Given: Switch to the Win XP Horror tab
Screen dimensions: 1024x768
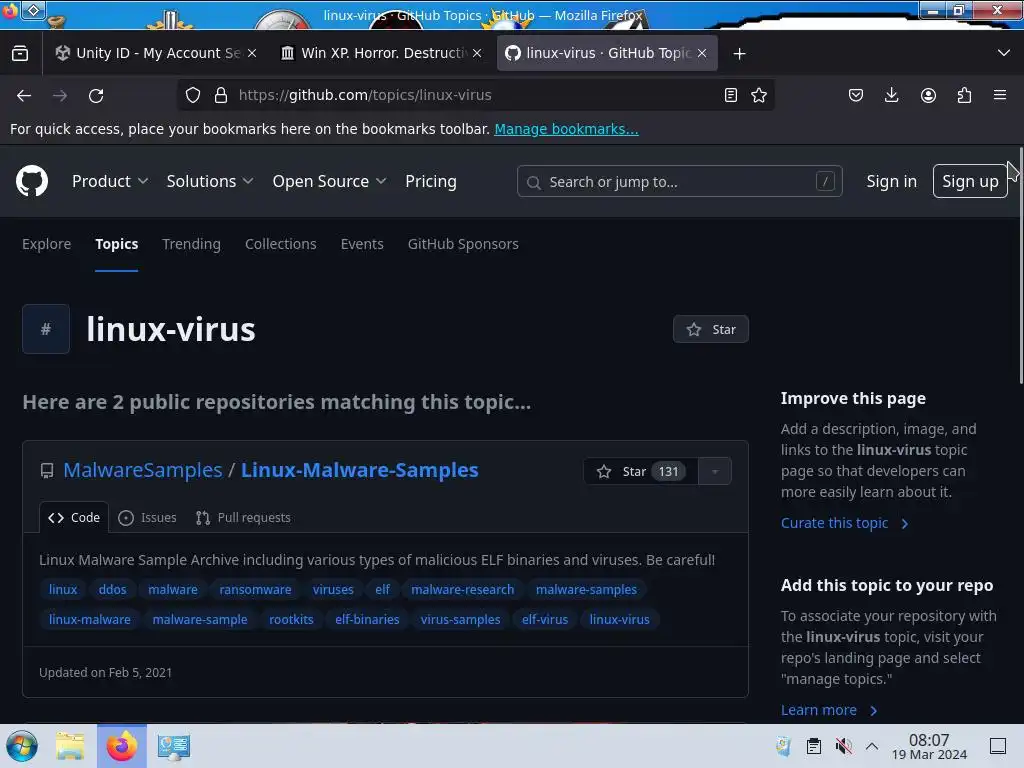Looking at the screenshot, I should point(383,54).
